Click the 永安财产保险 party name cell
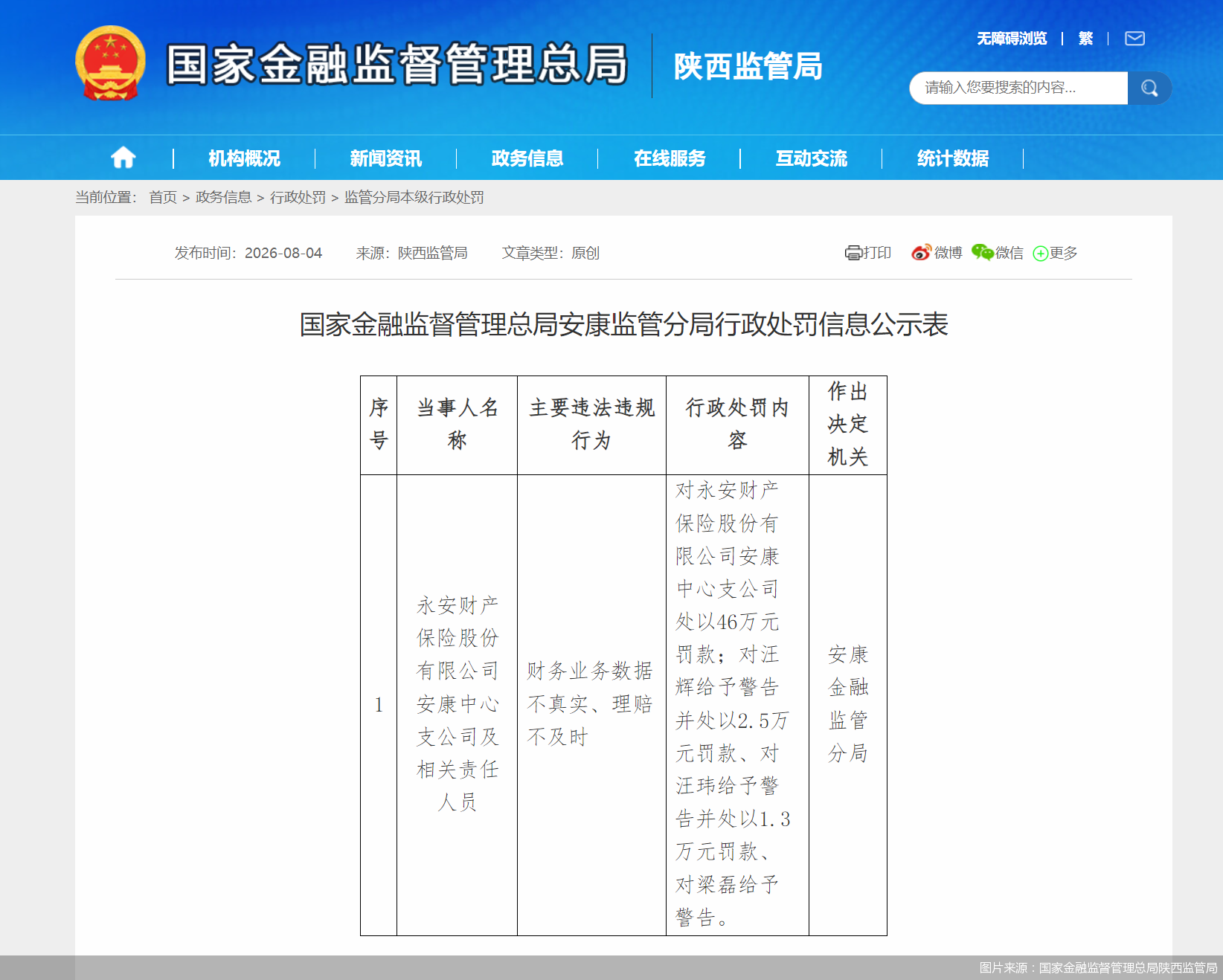This screenshot has width=1223, height=980. [457, 703]
